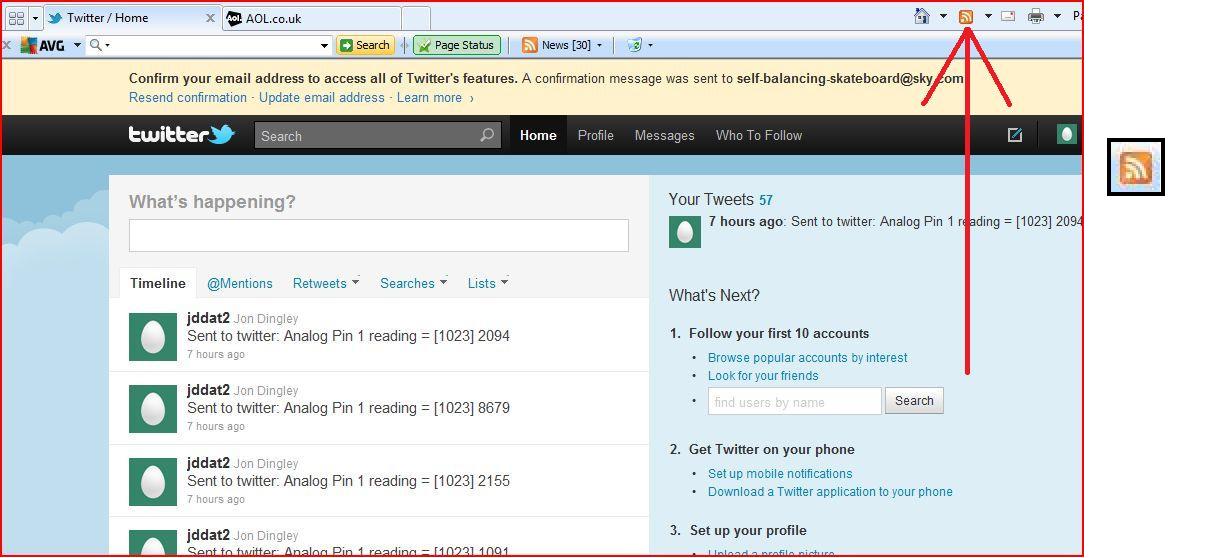The image size is (1217, 558).
Task: Click the Twitter search field
Action: click(x=367, y=136)
